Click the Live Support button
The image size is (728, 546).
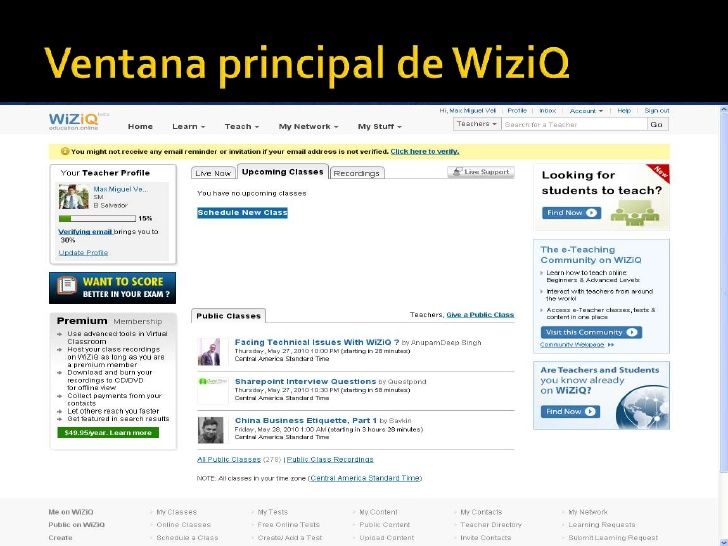(481, 172)
